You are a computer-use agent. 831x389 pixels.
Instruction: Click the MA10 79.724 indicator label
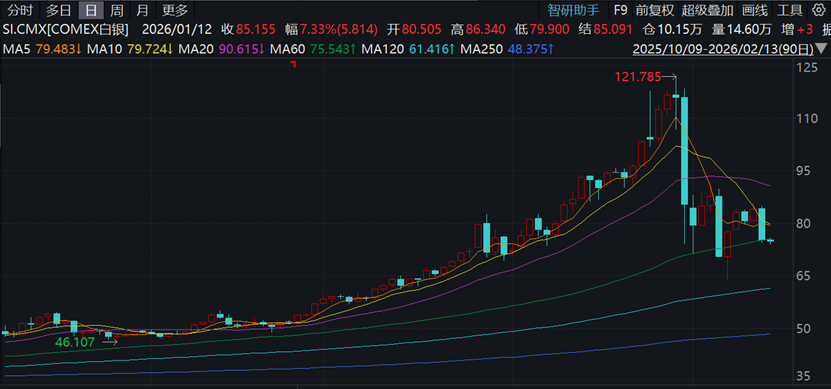coord(130,49)
